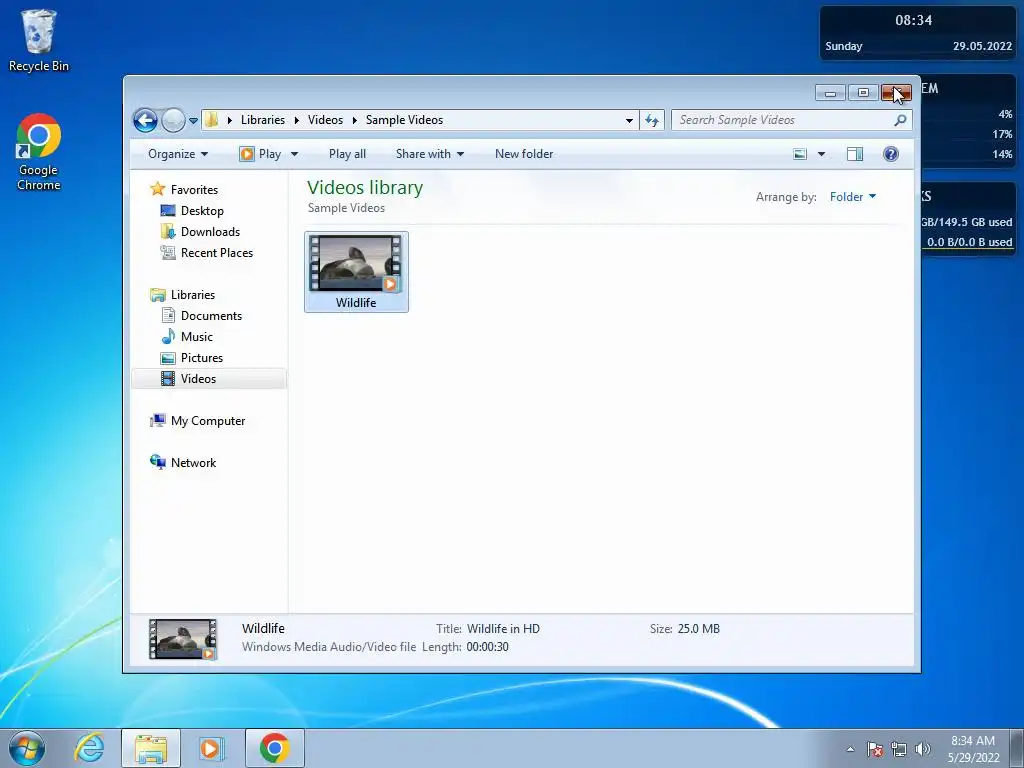Click the Size value 25.0 MB

coord(698,629)
